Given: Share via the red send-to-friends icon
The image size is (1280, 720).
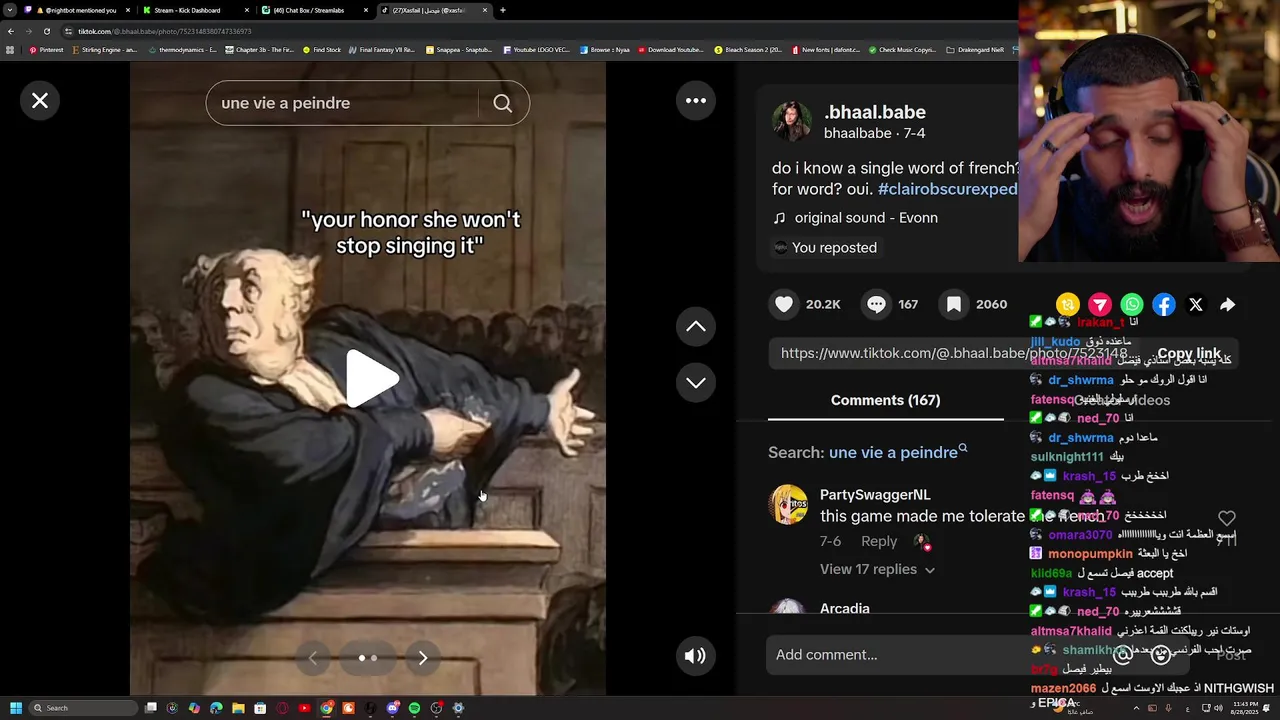Looking at the screenshot, I should 1100,305.
